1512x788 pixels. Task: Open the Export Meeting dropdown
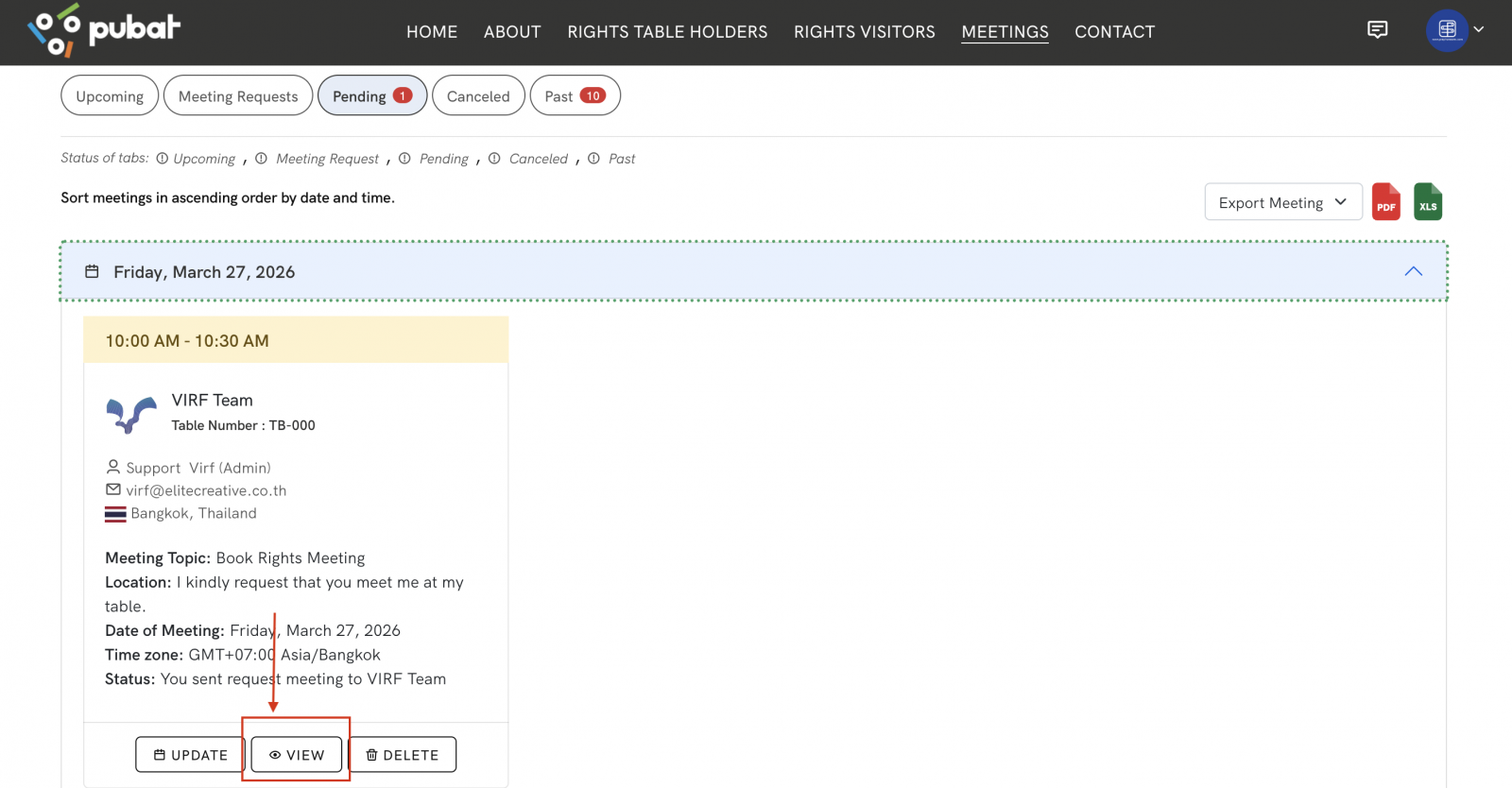(x=1283, y=202)
